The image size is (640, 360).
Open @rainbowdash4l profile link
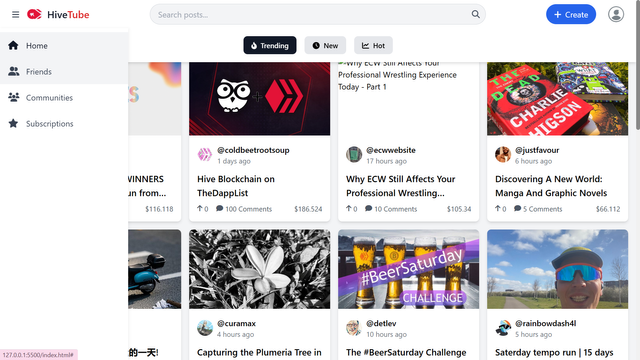pos(545,323)
